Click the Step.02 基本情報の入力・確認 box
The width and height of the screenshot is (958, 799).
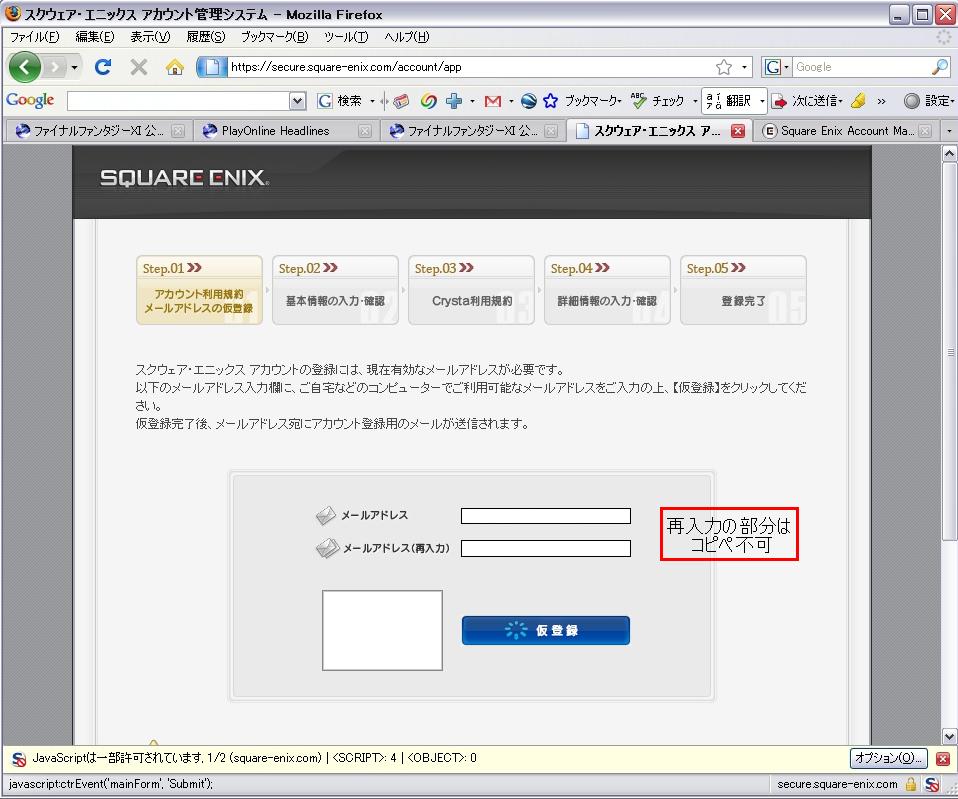335,290
